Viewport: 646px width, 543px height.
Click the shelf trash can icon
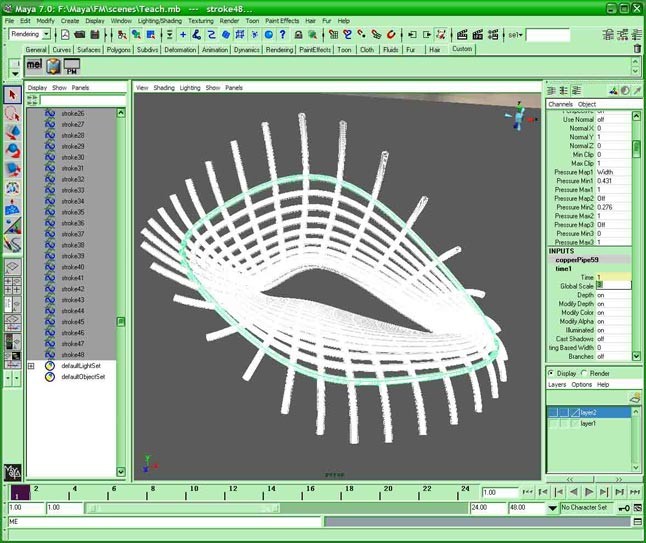pos(637,48)
